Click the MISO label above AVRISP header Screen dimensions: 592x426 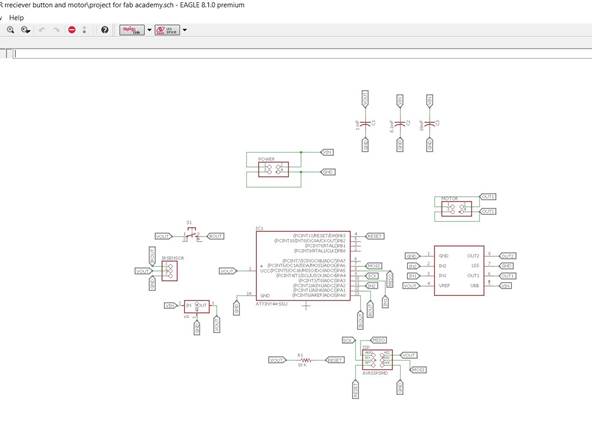(x=379, y=340)
